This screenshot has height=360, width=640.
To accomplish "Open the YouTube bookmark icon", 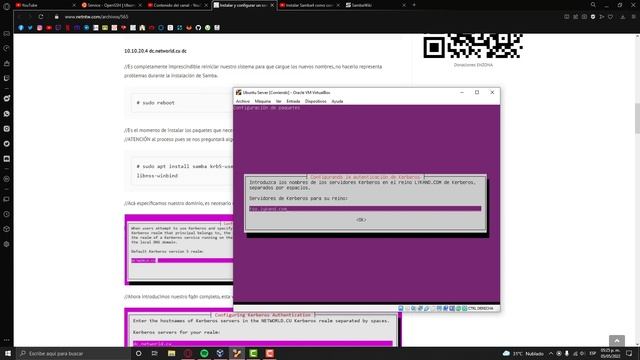I will point(49,28).
